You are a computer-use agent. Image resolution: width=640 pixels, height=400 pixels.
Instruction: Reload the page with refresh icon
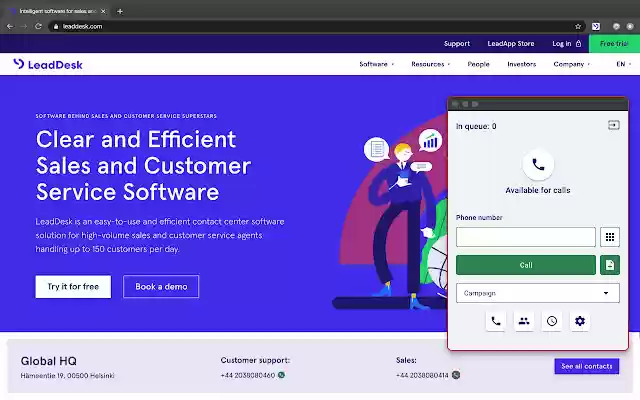click(38, 27)
